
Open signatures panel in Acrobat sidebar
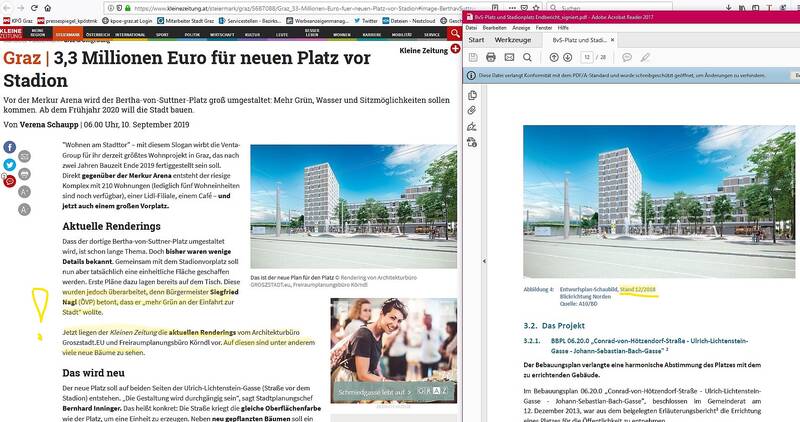pyautogui.click(x=472, y=127)
